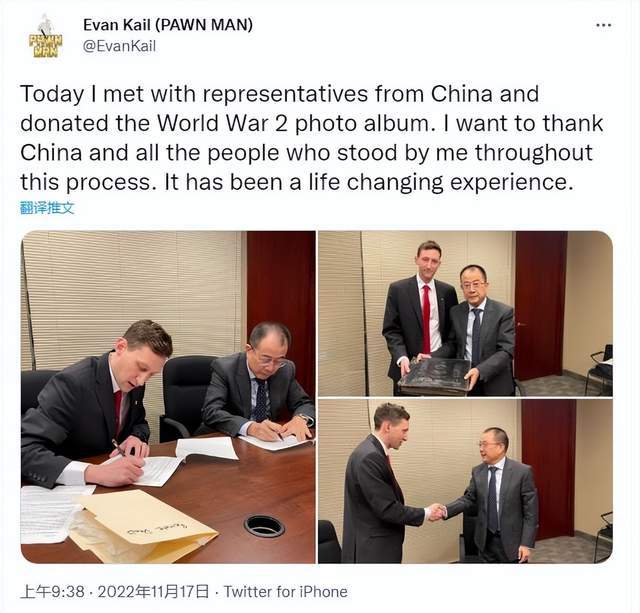The image size is (640, 613).
Task: Open the PAWN MAN profile avatar
Action: 45,36
